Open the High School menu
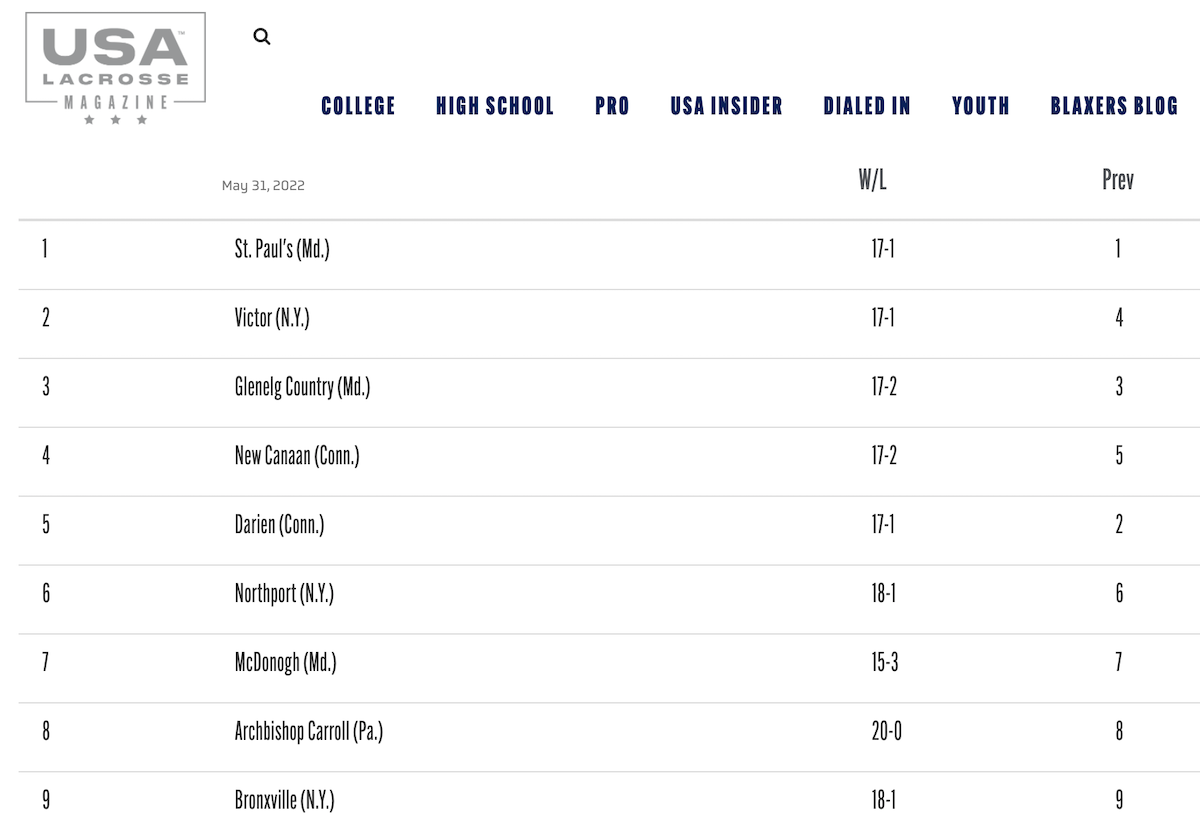Image resolution: width=1200 pixels, height=836 pixels. [x=494, y=106]
